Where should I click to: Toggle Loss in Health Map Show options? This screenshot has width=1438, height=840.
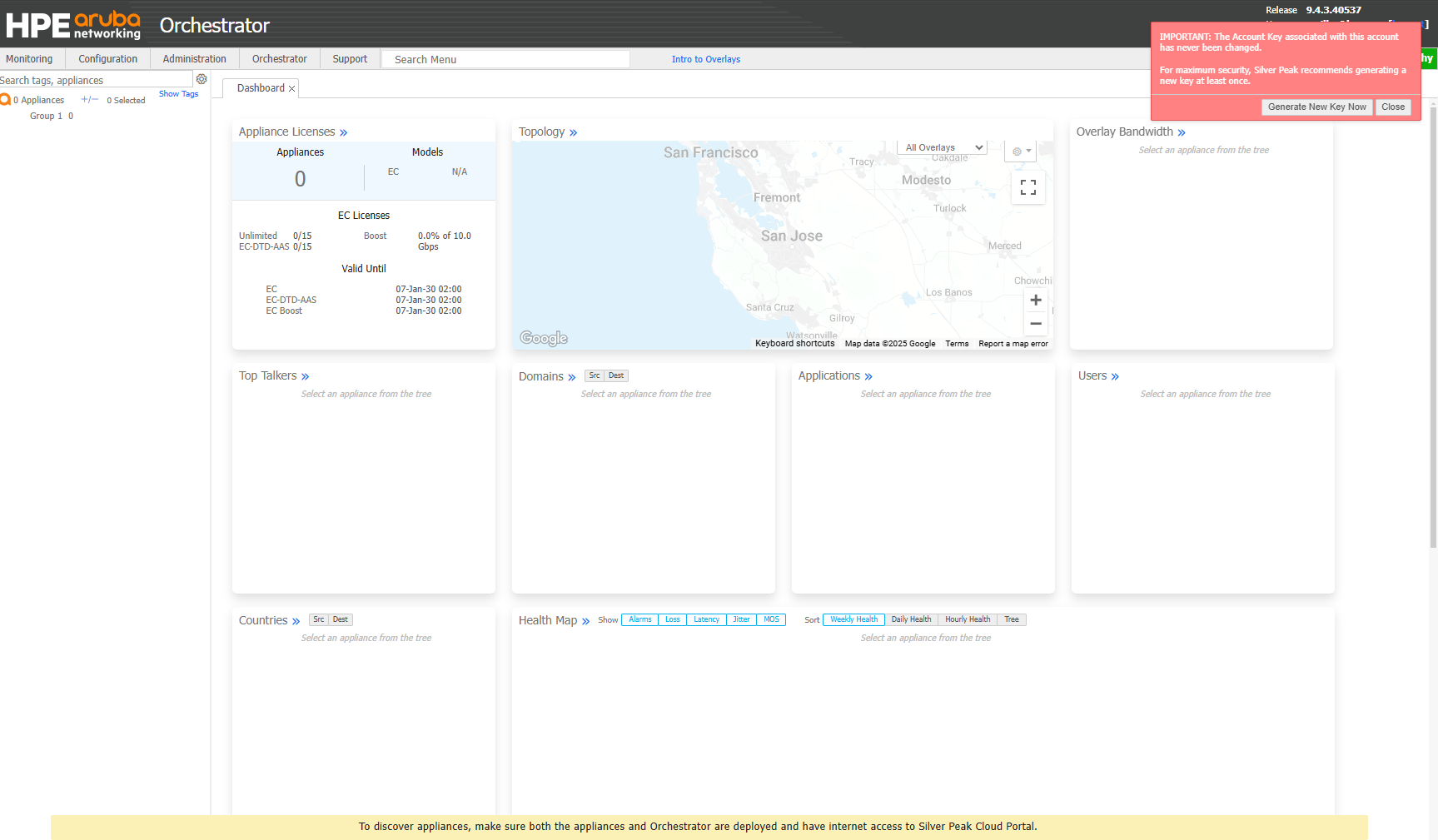click(x=673, y=619)
